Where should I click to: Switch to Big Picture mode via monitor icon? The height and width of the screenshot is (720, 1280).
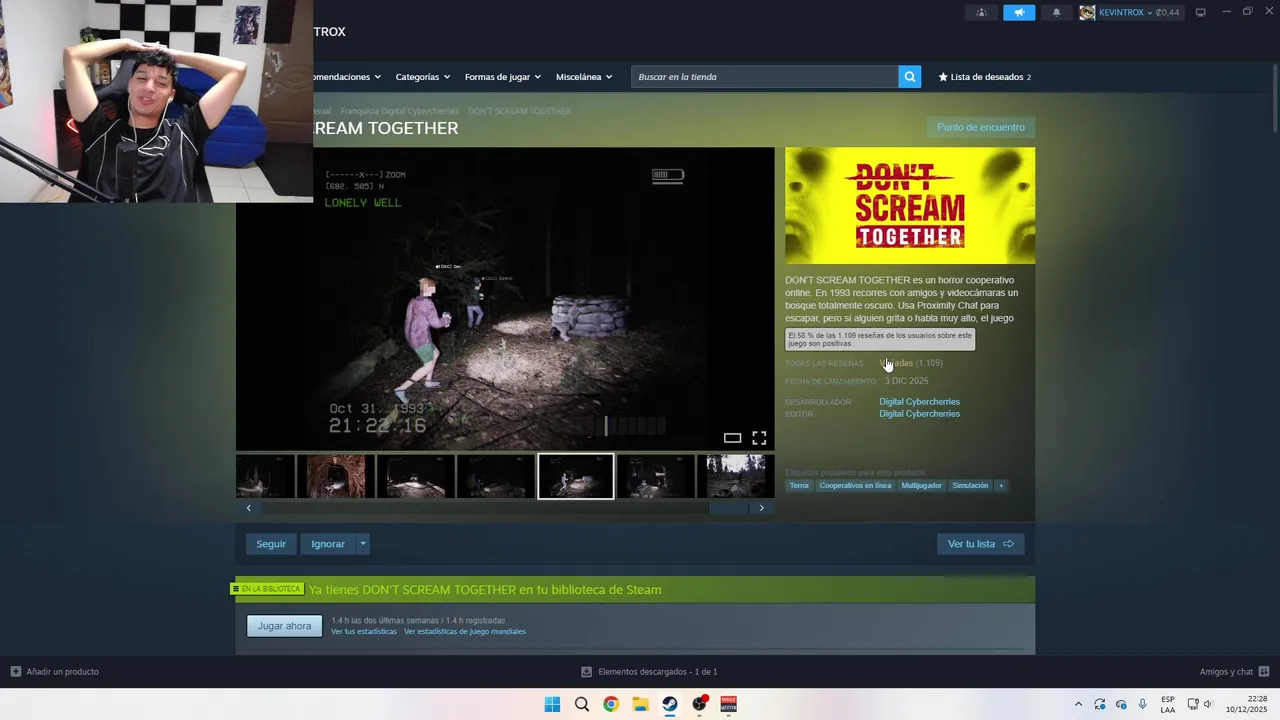1201,12
